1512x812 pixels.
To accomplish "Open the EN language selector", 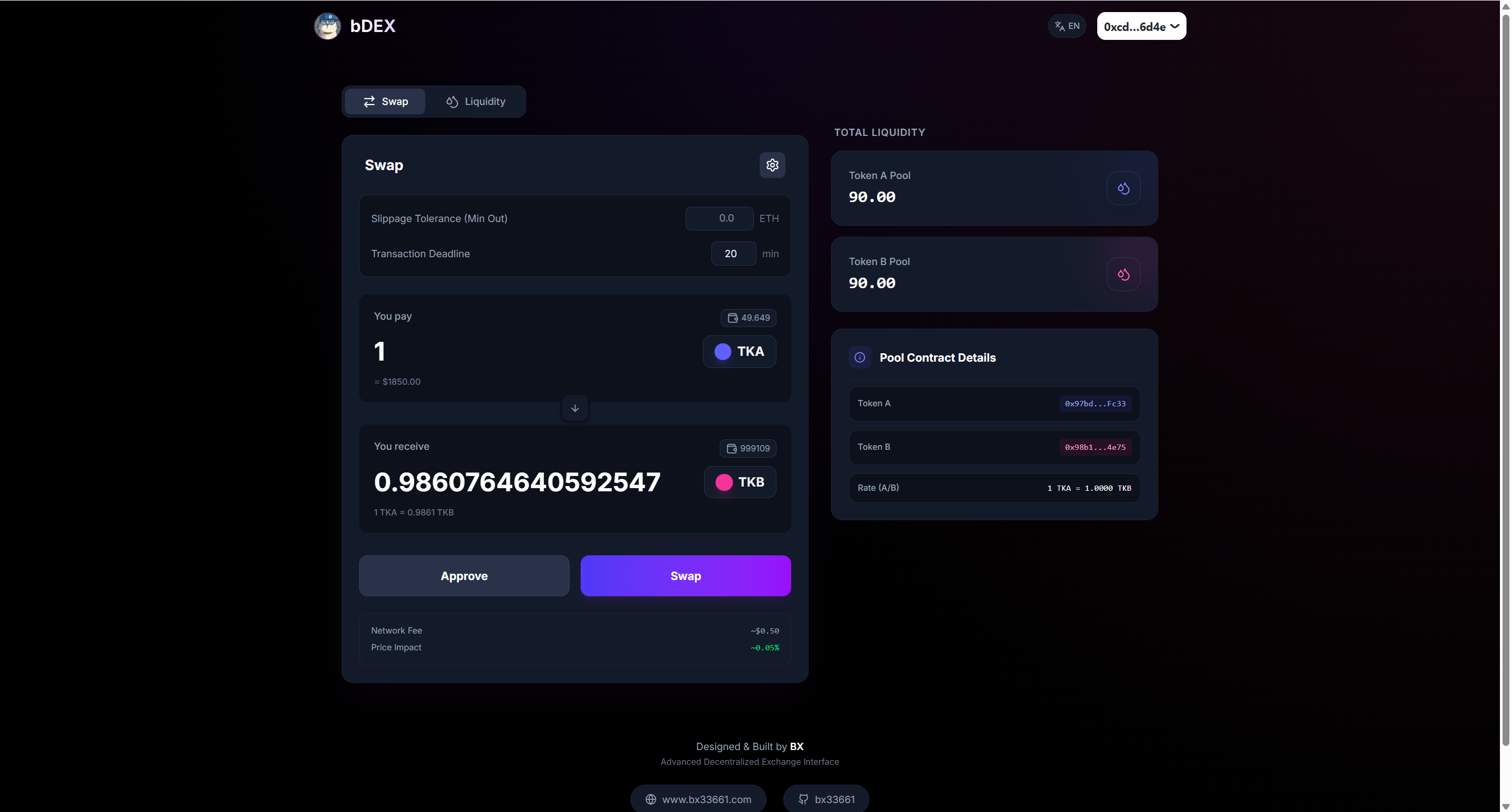I will [x=1066, y=26].
